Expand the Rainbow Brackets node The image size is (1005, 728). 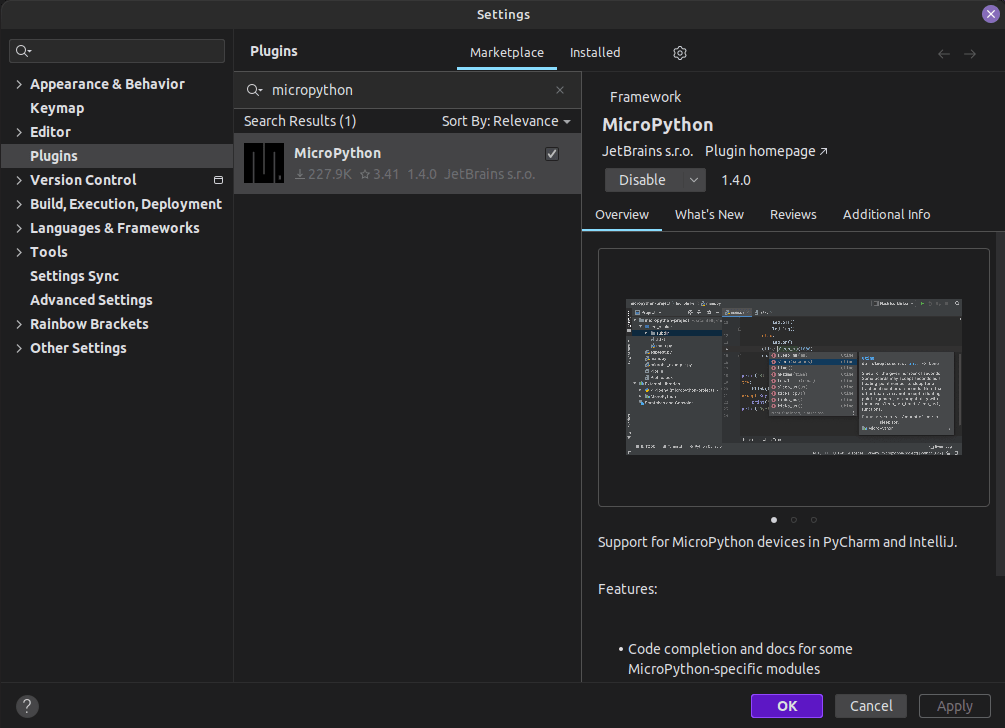19,324
